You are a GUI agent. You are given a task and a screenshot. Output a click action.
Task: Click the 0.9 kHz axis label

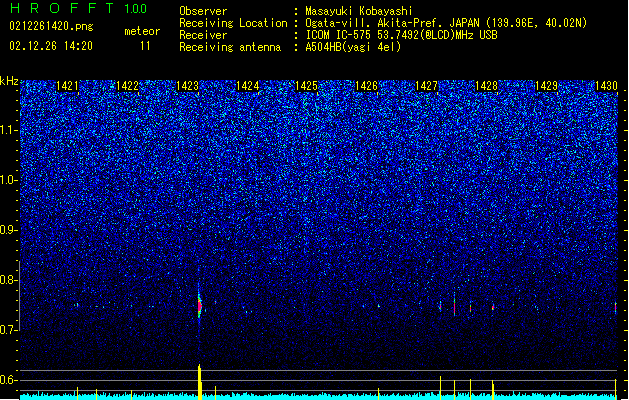pyautogui.click(x=8, y=230)
